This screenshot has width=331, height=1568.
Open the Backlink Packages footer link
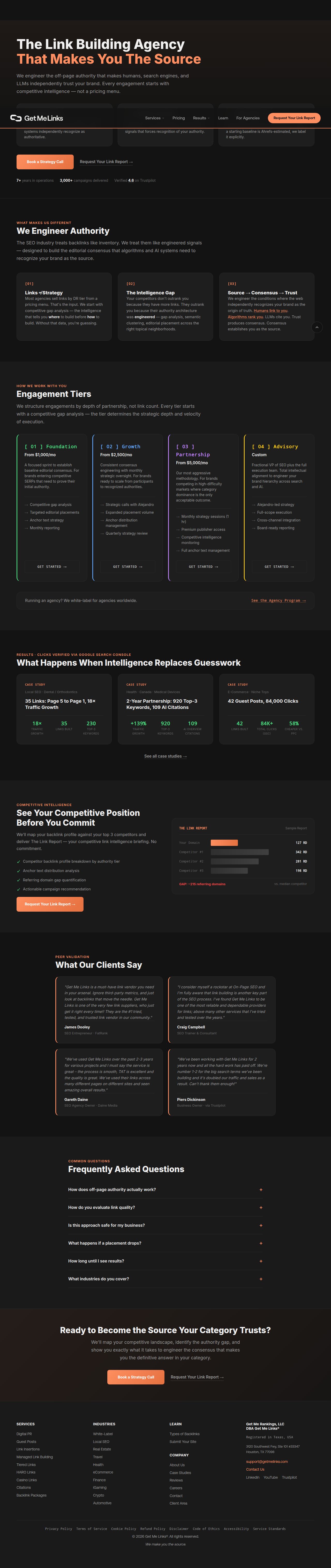point(32,1495)
